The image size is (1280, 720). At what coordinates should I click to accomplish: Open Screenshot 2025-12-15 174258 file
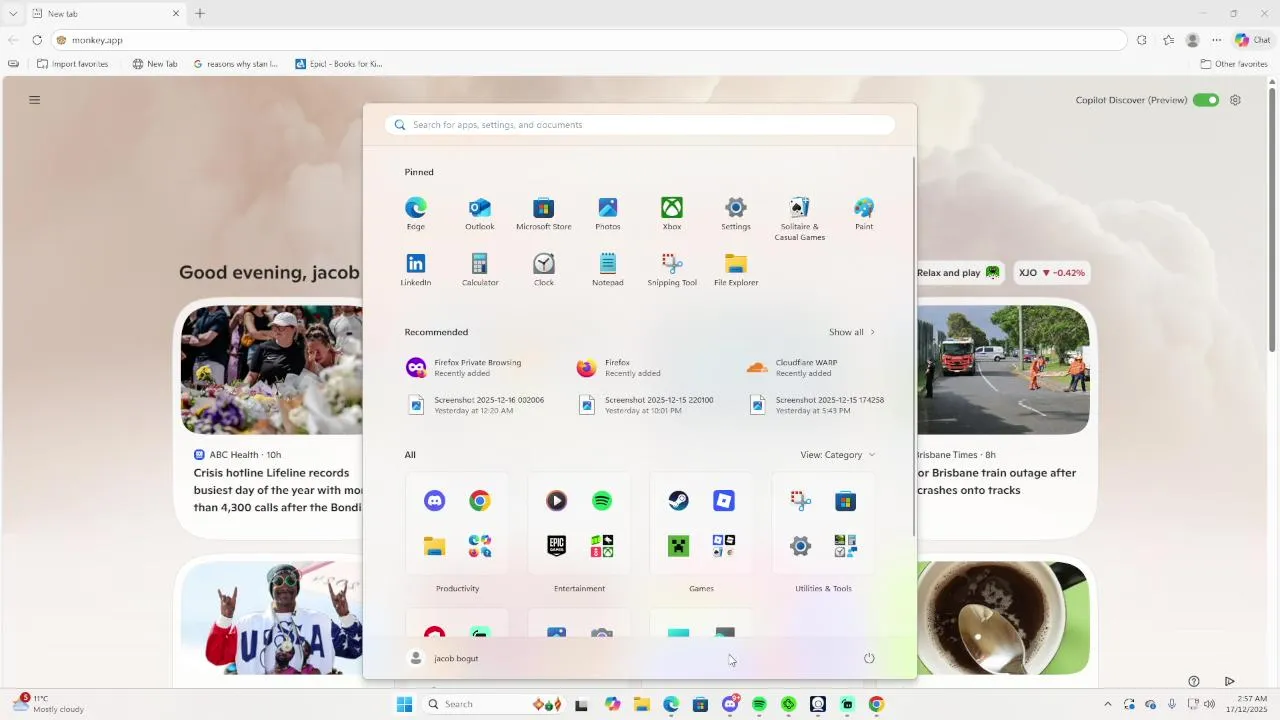click(818, 405)
